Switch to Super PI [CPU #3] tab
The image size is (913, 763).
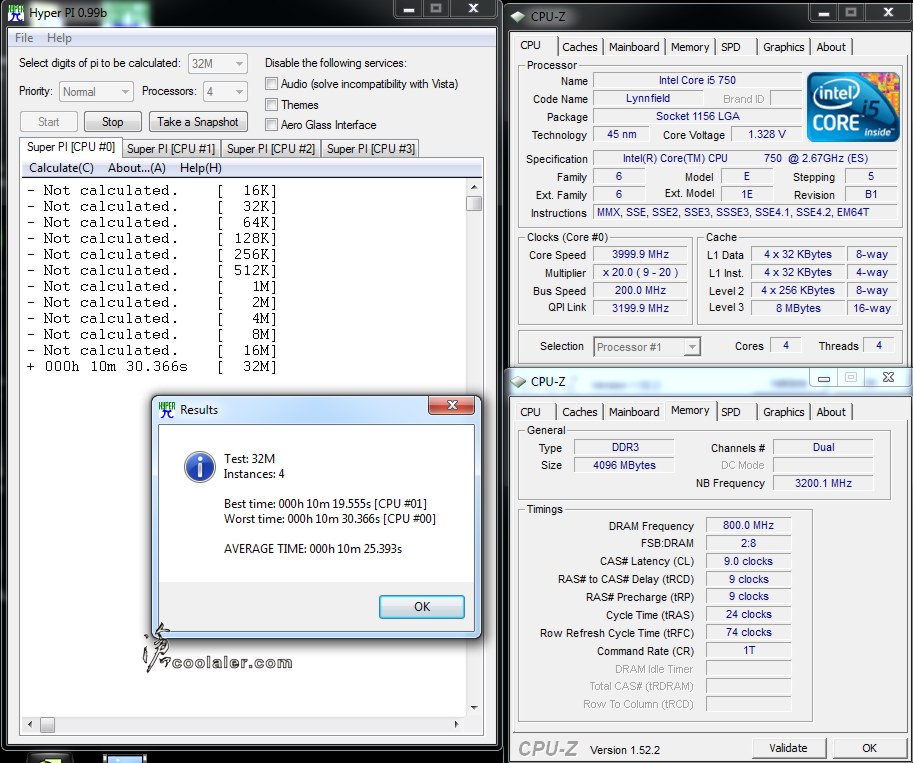(371, 149)
